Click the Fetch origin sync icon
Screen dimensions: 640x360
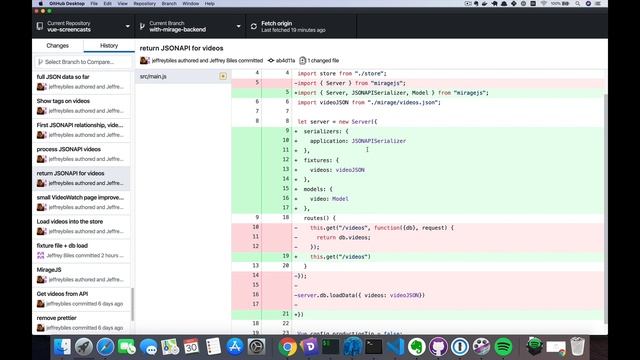(x=253, y=27)
